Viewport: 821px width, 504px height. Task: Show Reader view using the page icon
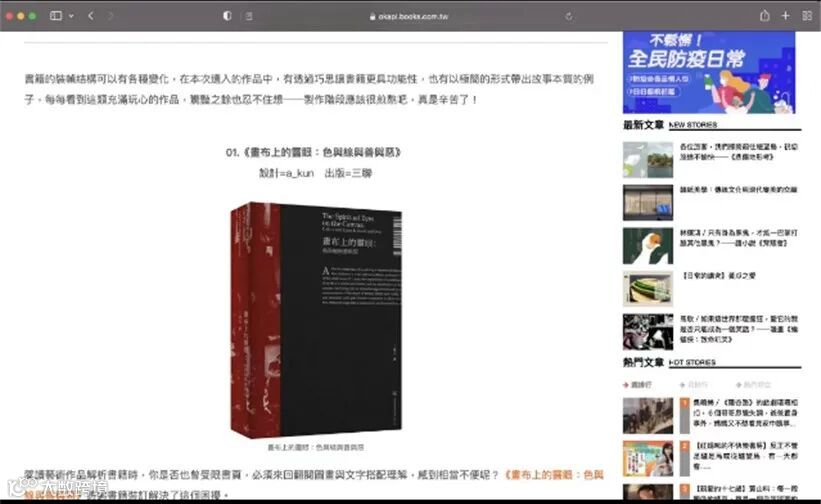coord(249,16)
